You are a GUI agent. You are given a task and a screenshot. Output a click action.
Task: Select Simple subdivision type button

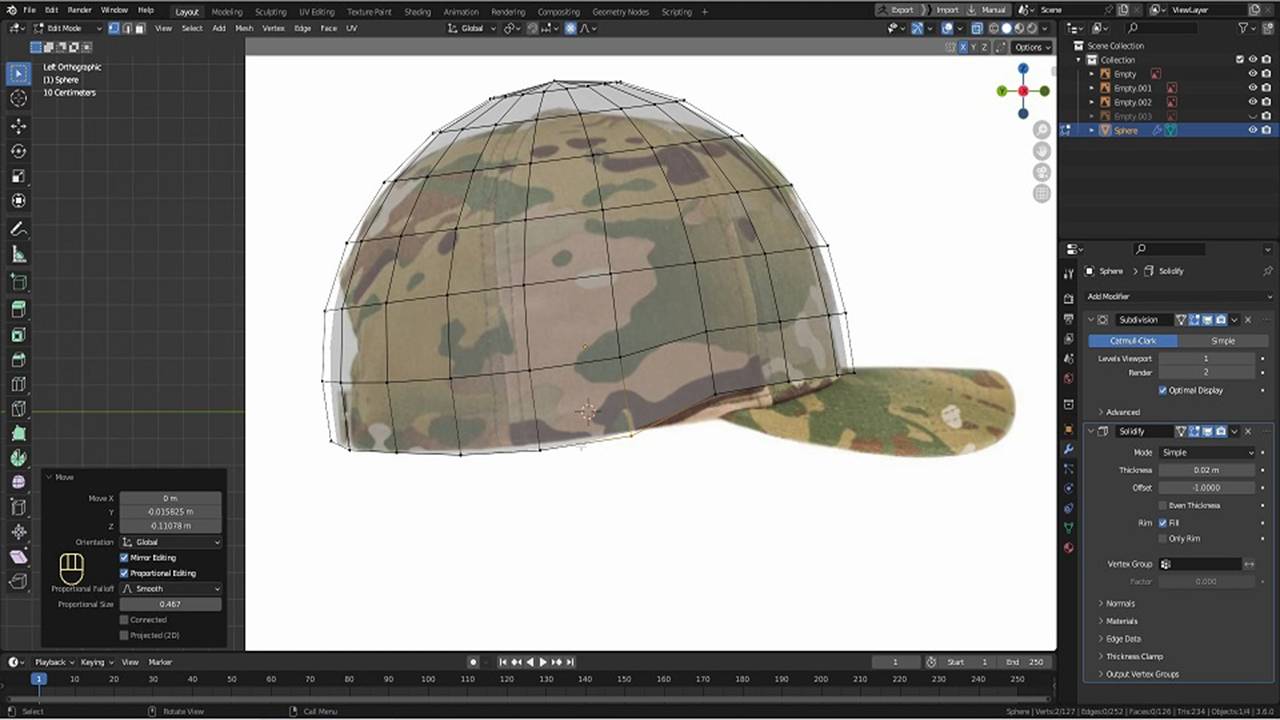click(1222, 341)
